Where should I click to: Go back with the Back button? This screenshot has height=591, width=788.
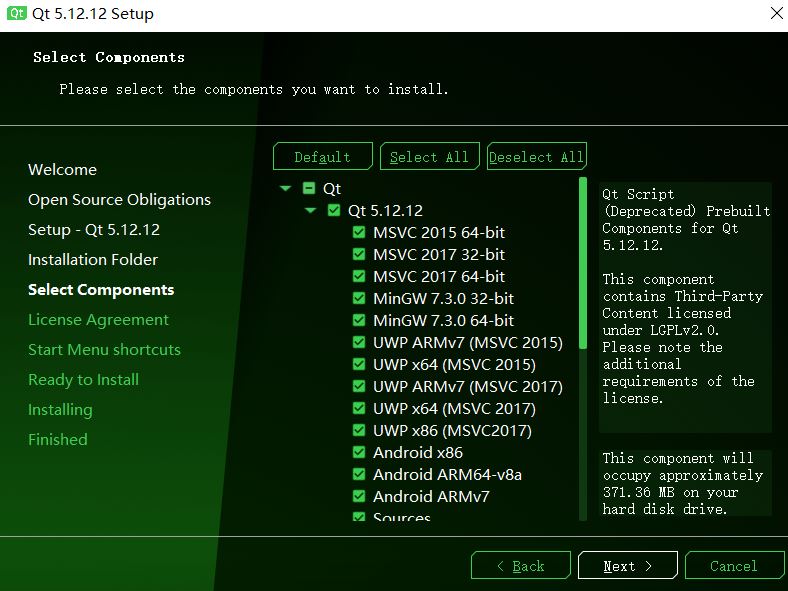coord(521,566)
